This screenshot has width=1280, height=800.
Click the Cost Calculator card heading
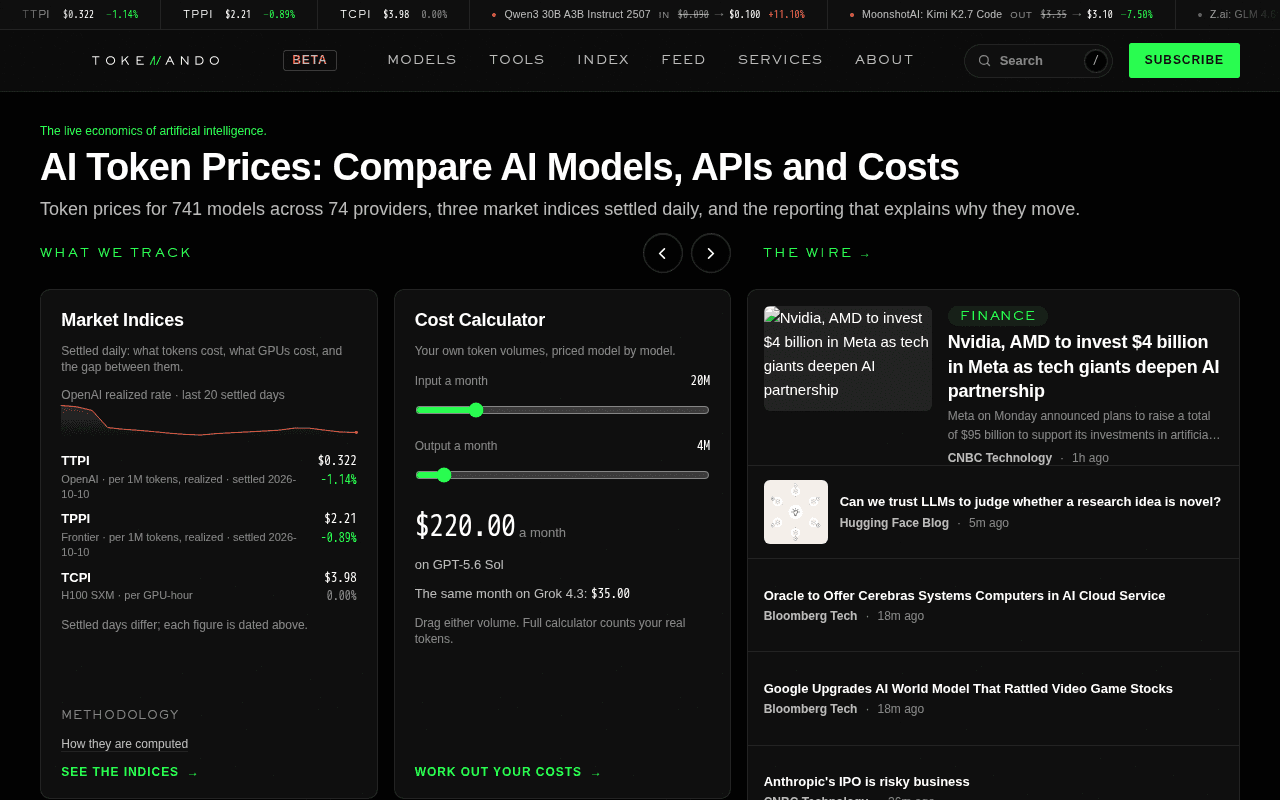pyautogui.click(x=480, y=320)
